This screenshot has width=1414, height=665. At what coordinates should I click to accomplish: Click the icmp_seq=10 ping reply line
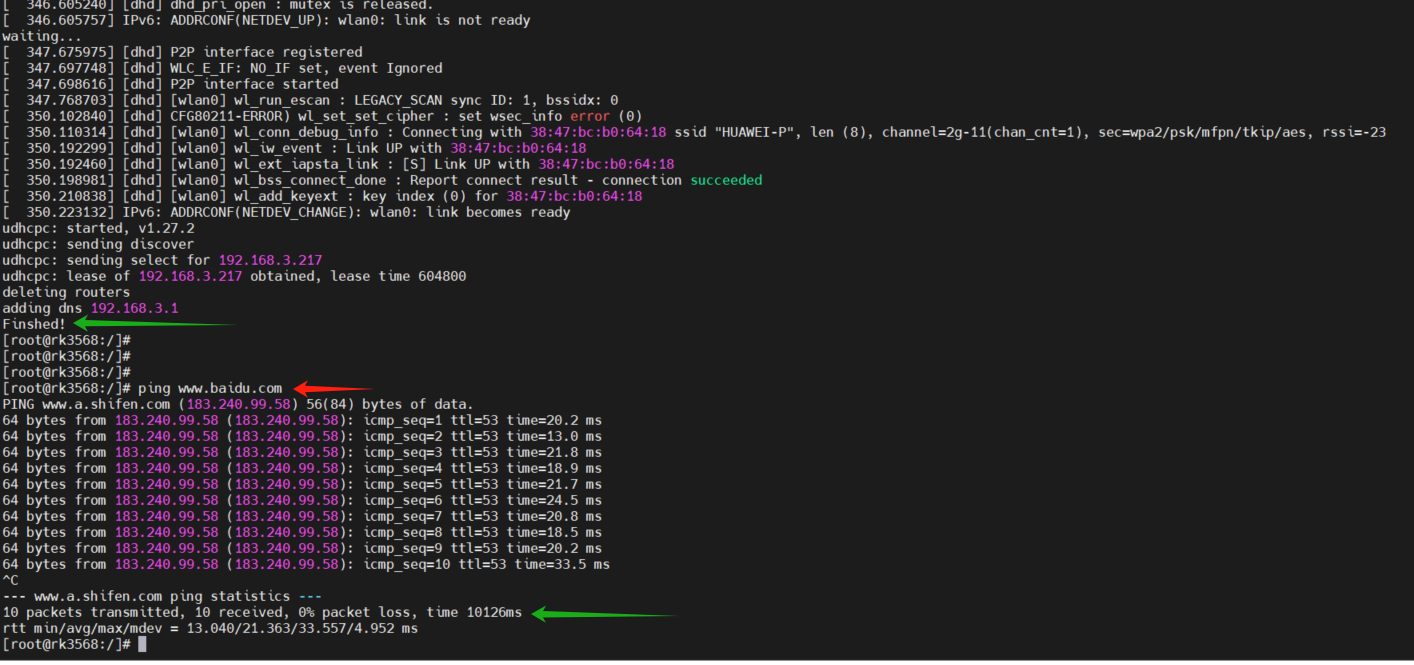point(306,564)
